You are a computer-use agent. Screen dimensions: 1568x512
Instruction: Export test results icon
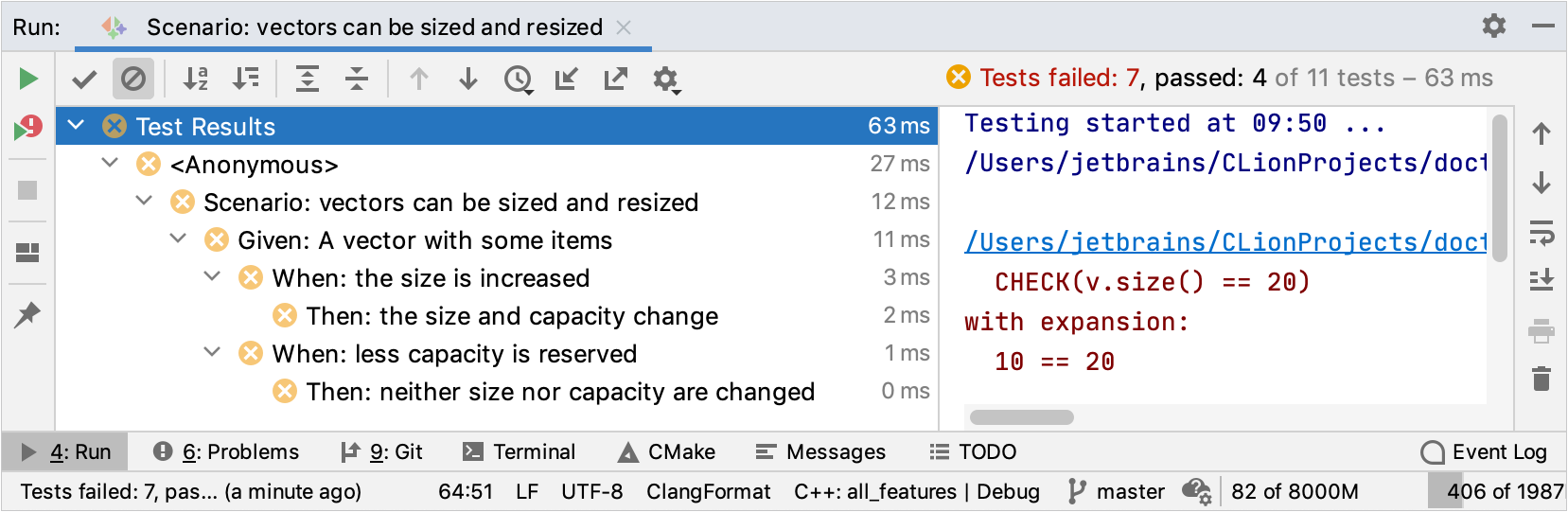pyautogui.click(x=616, y=79)
